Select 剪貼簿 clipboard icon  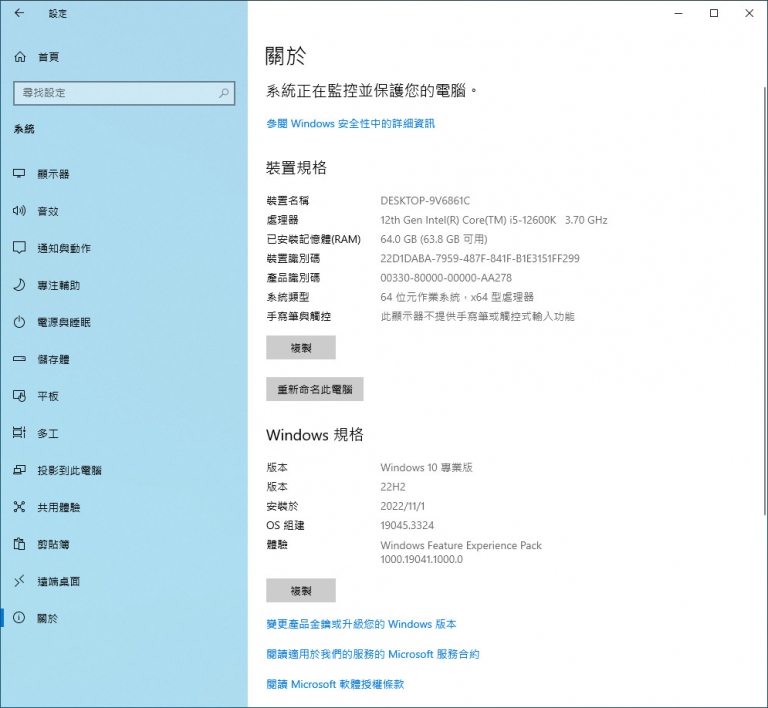coord(19,544)
